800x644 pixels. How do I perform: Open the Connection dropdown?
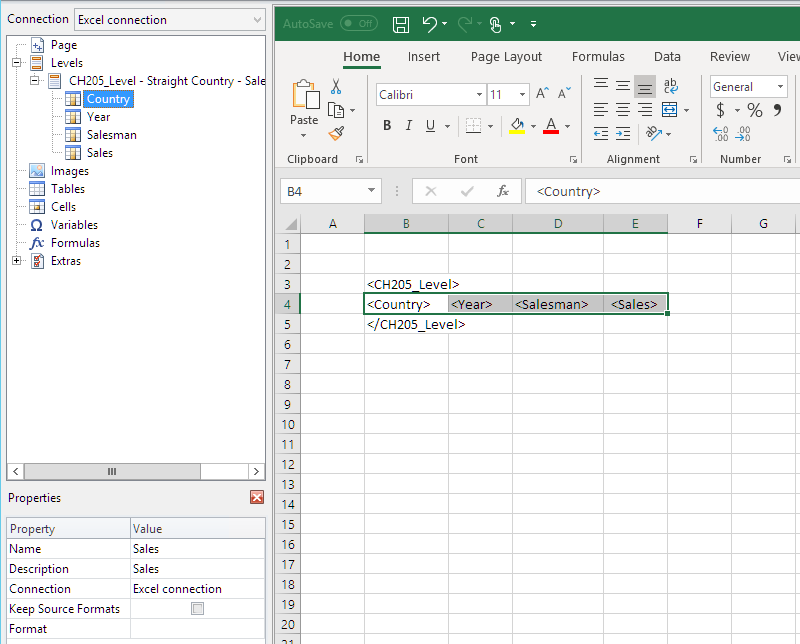(x=170, y=19)
